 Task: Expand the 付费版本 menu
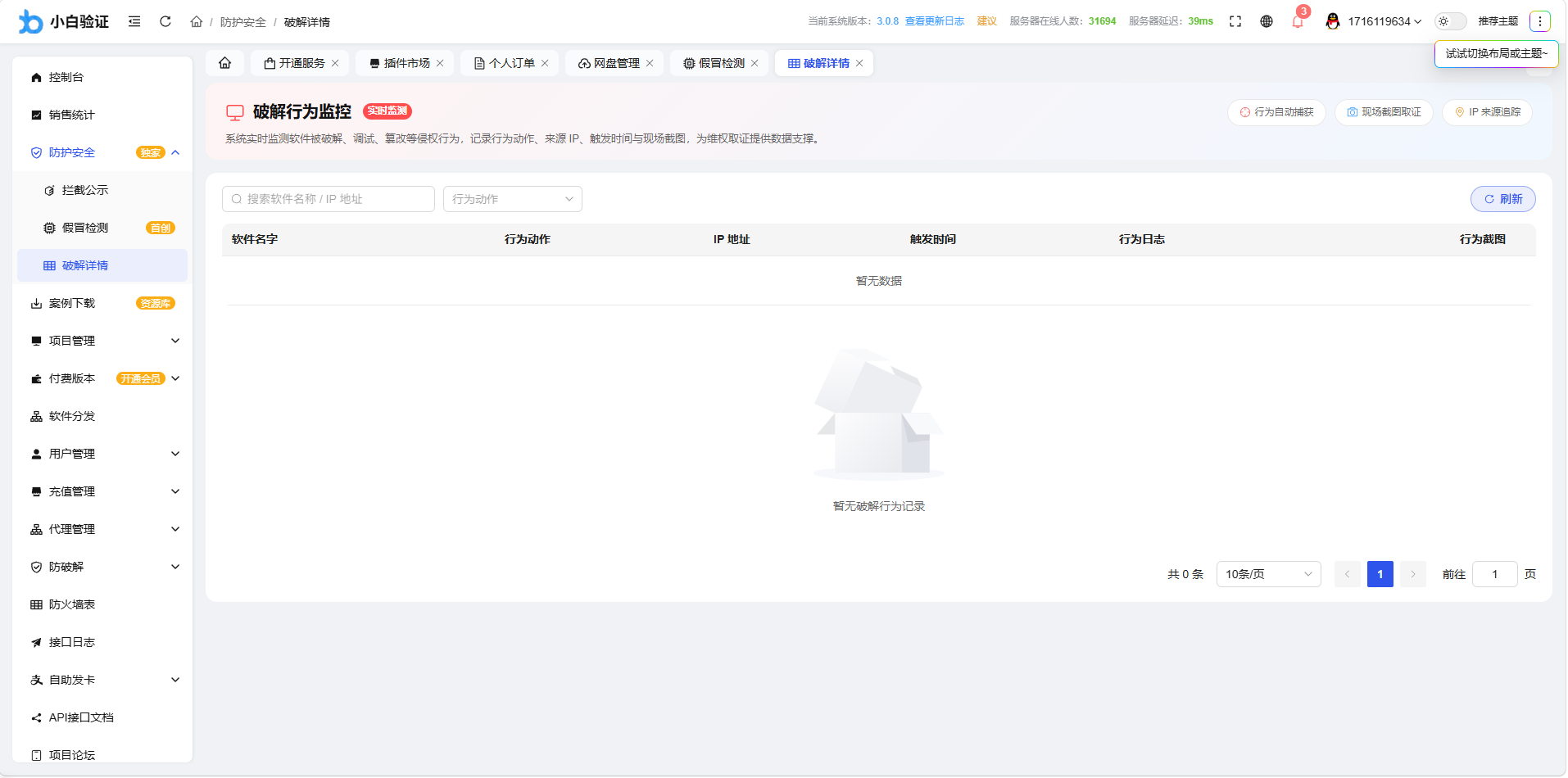click(102, 378)
